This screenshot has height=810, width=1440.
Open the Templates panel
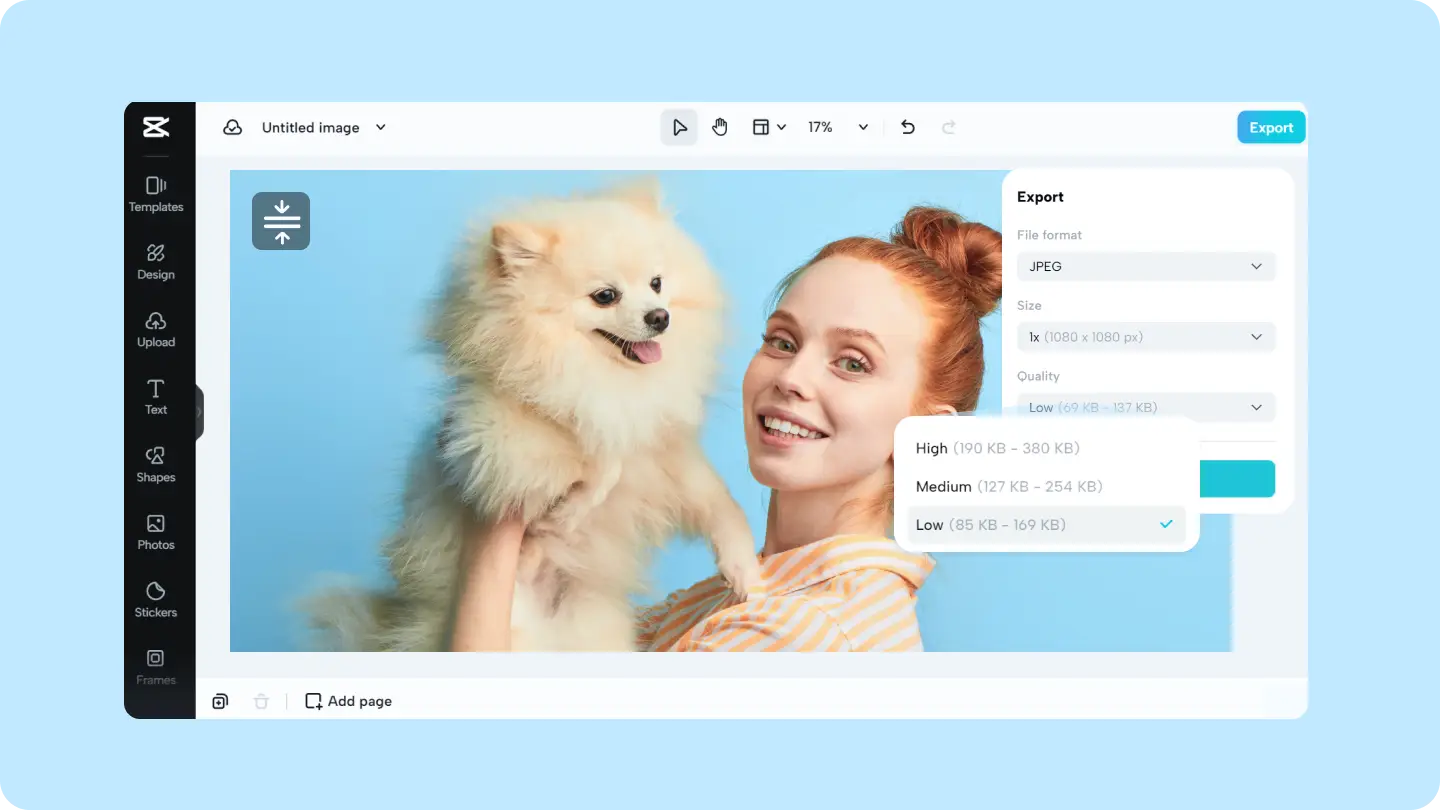tap(156, 194)
